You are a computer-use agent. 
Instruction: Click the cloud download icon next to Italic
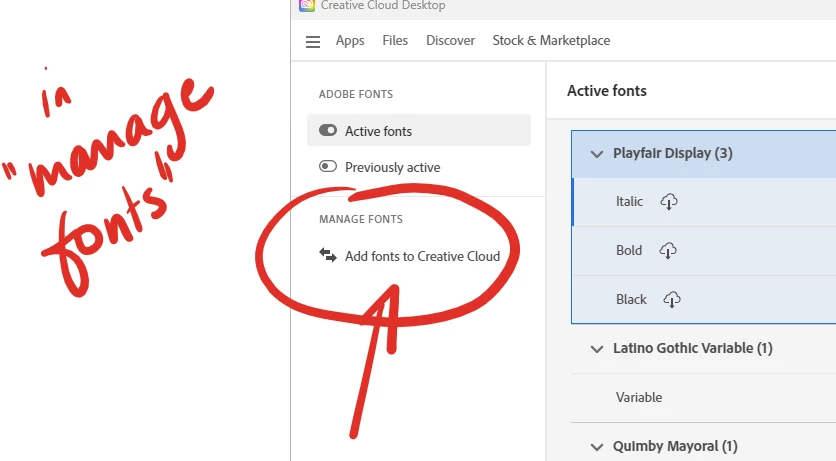(669, 201)
